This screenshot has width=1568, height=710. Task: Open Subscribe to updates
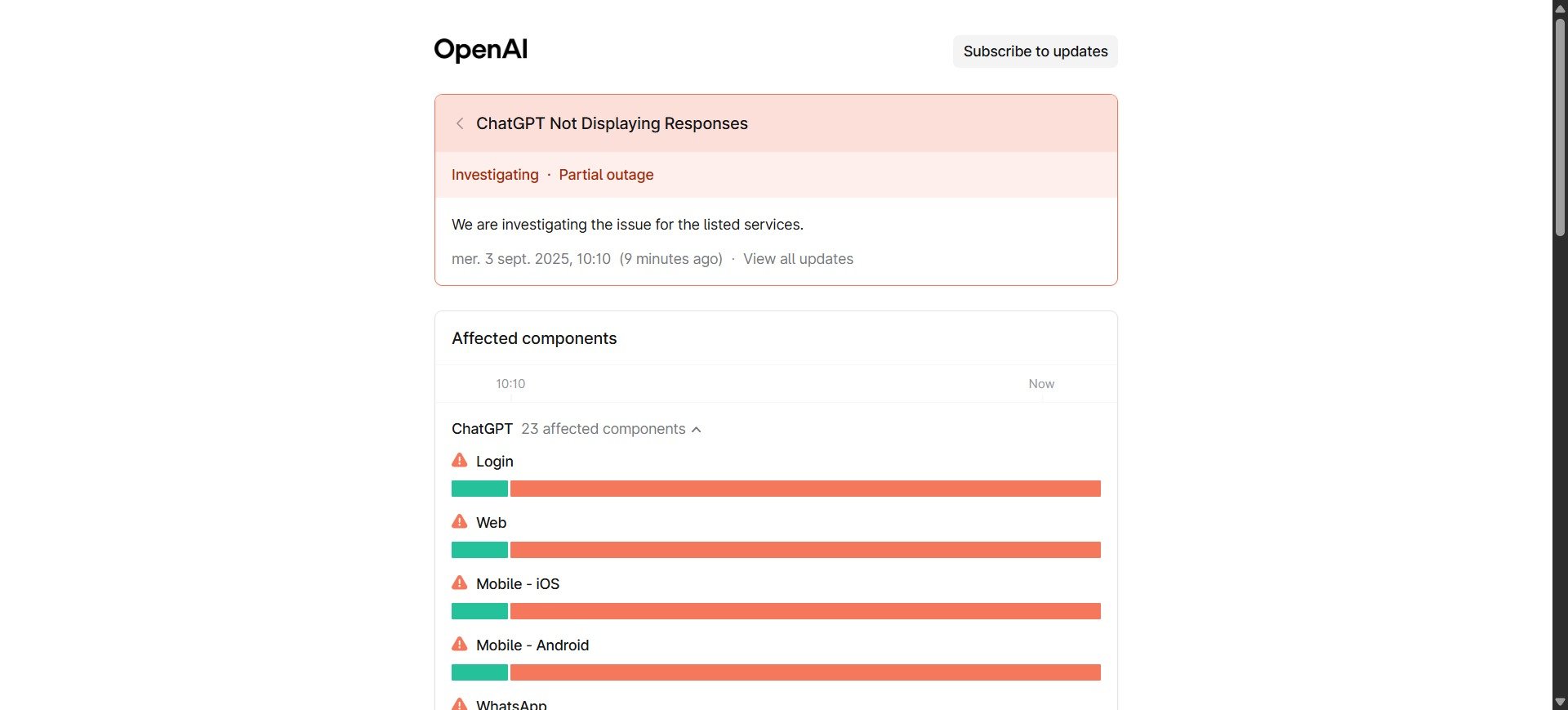coord(1035,51)
